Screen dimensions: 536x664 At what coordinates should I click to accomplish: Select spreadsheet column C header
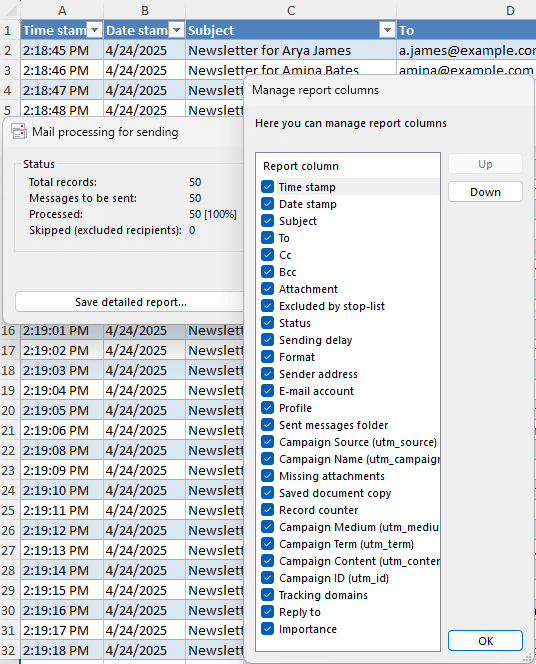(x=291, y=10)
